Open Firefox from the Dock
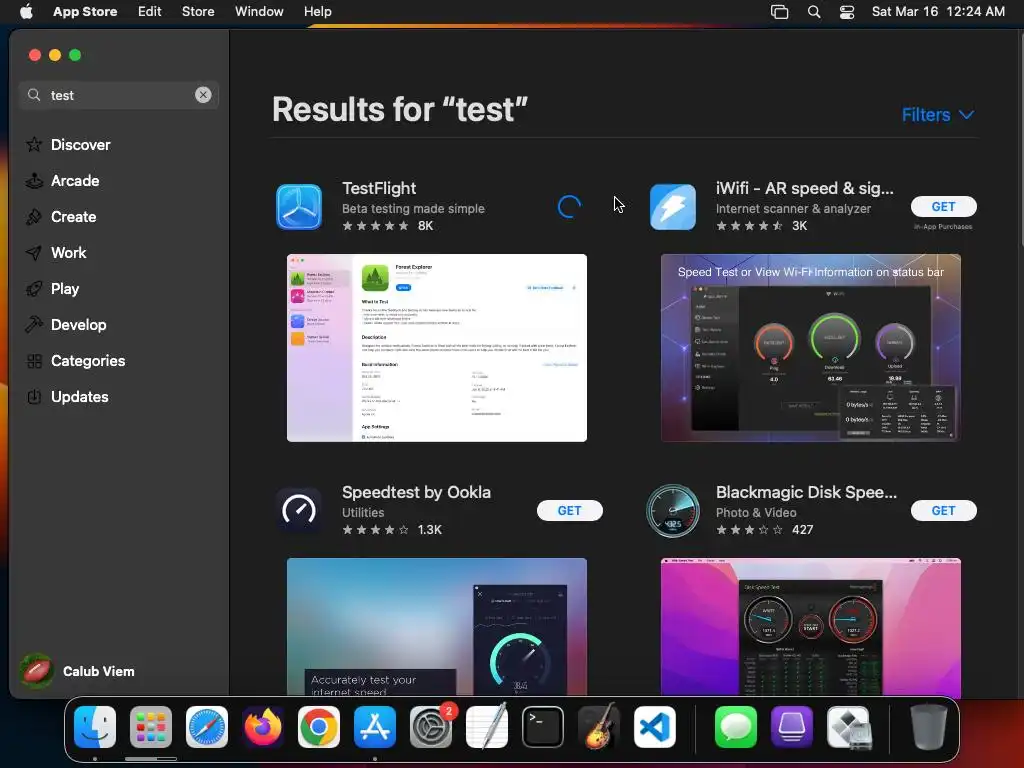This screenshot has width=1024, height=768. coord(263,727)
